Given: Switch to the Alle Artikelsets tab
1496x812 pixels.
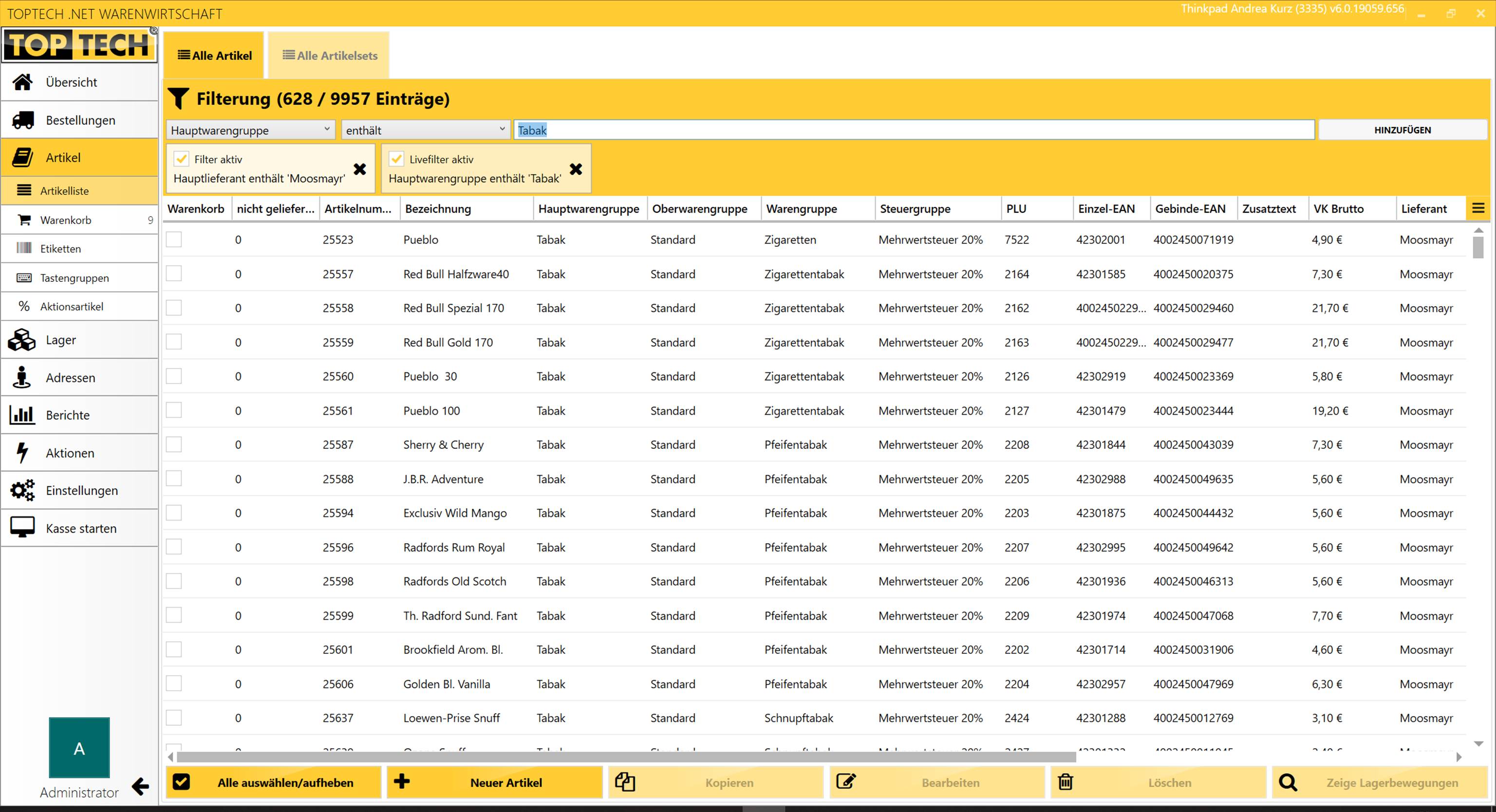Looking at the screenshot, I should coord(329,55).
